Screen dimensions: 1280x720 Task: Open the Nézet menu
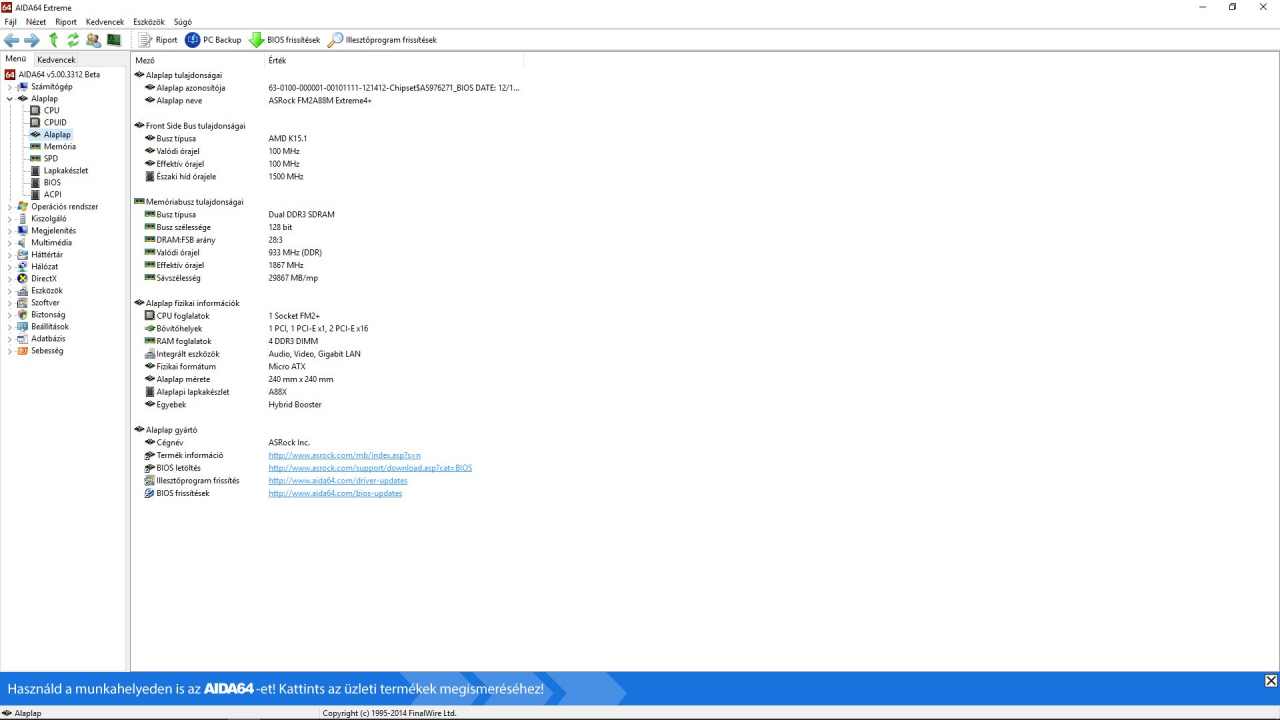(x=36, y=21)
